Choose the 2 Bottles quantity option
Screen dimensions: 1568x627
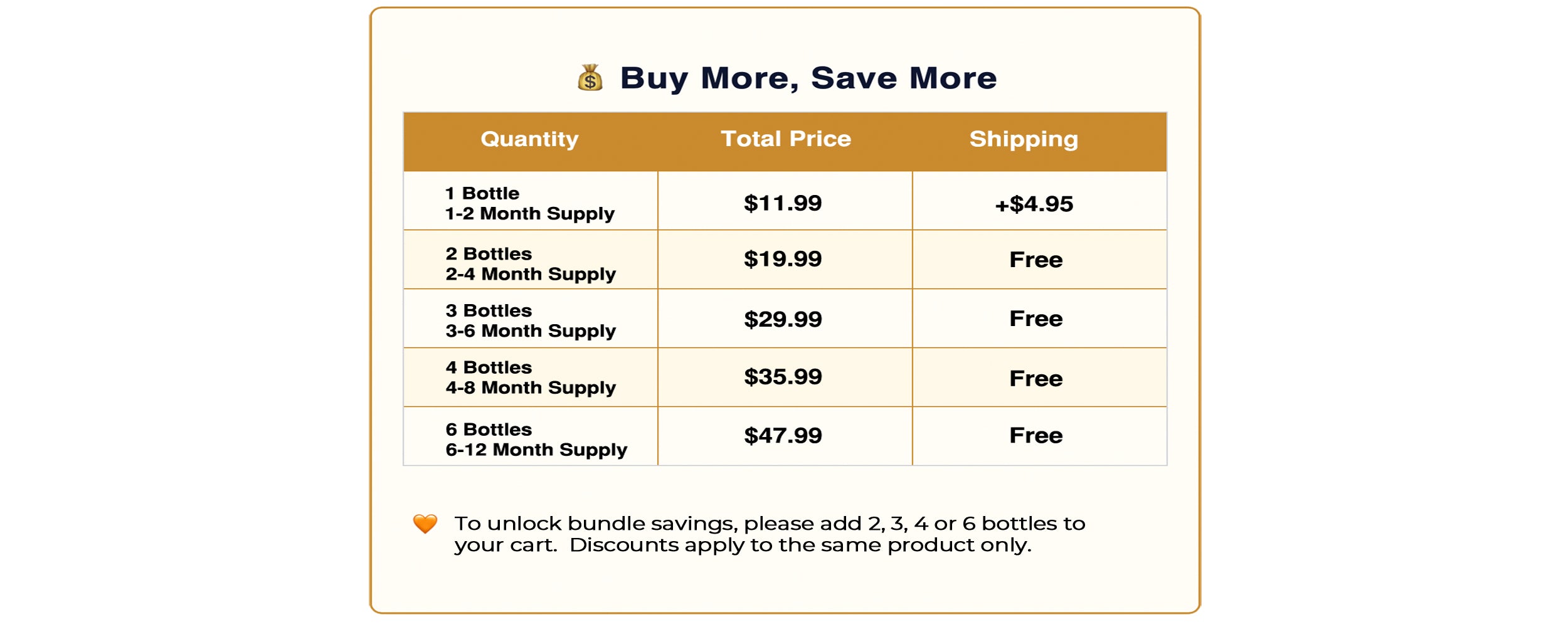coord(530,263)
